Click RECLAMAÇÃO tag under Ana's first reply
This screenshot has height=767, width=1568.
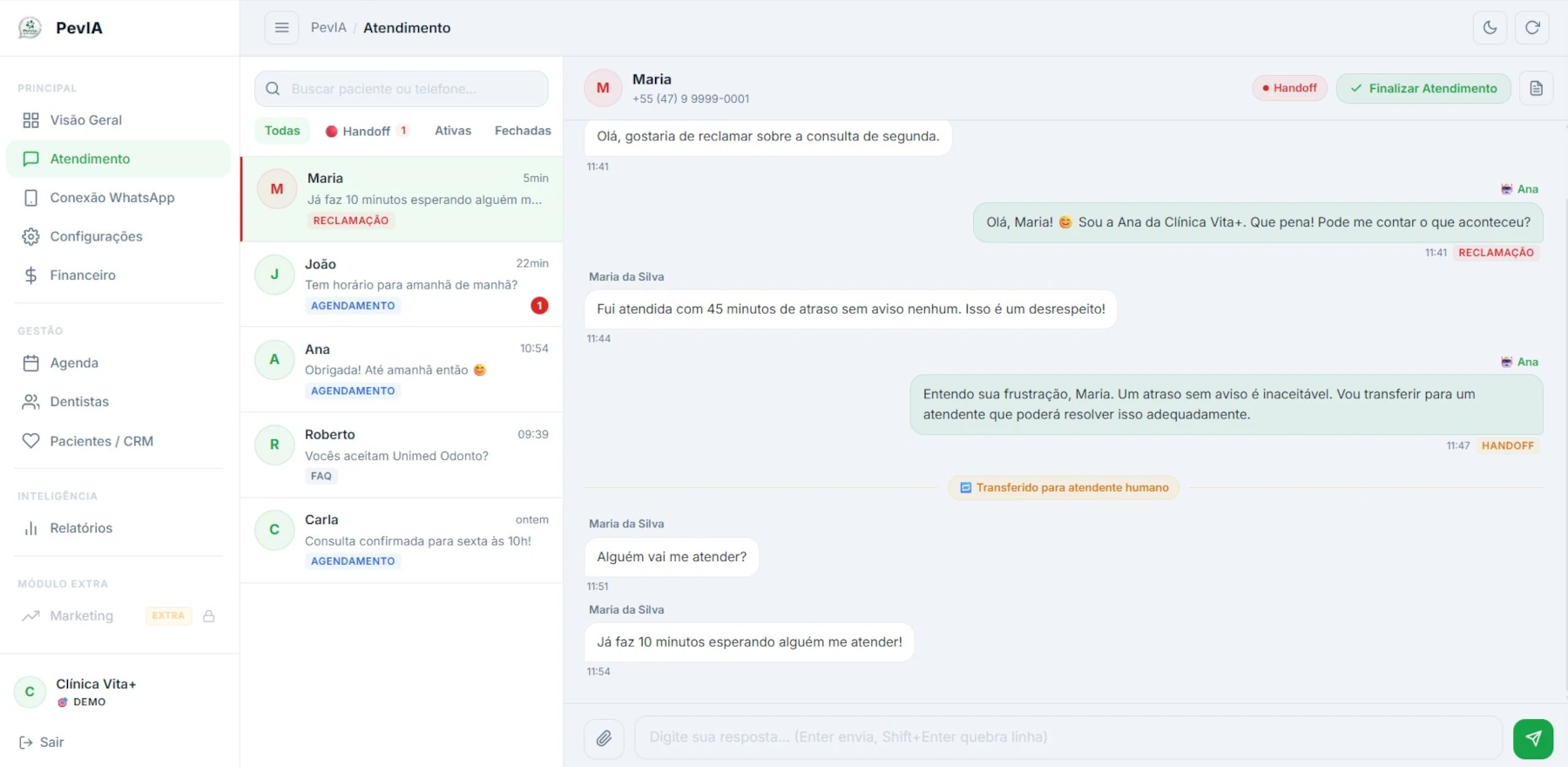click(1496, 253)
